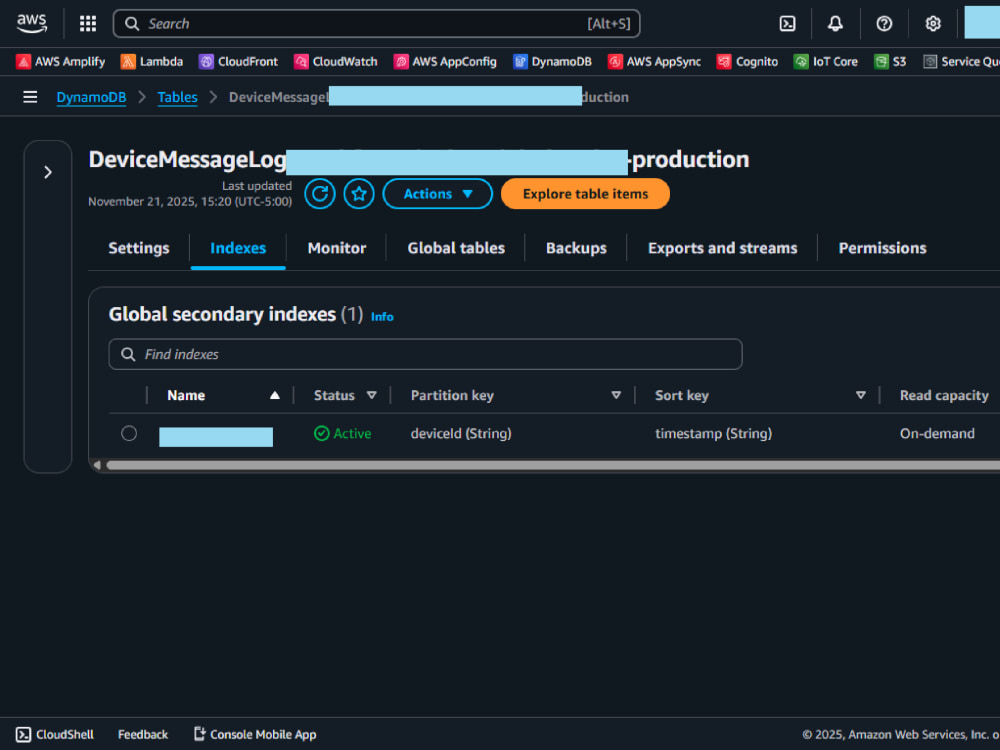
Task: Select the Indexes tab
Action: (238, 248)
